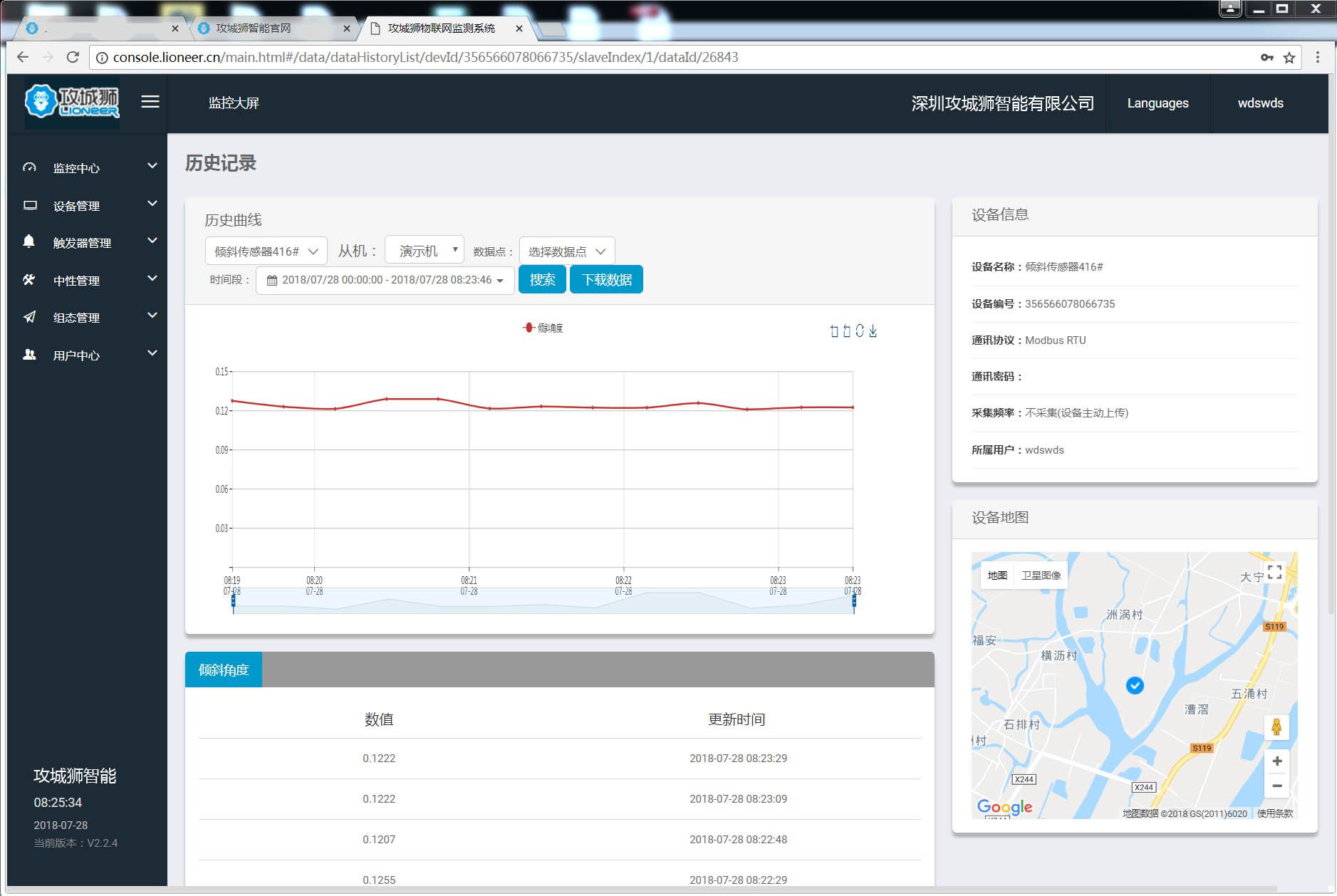This screenshot has width=1337, height=896.
Task: Click the site info icon in the address bar
Action: coord(102,58)
